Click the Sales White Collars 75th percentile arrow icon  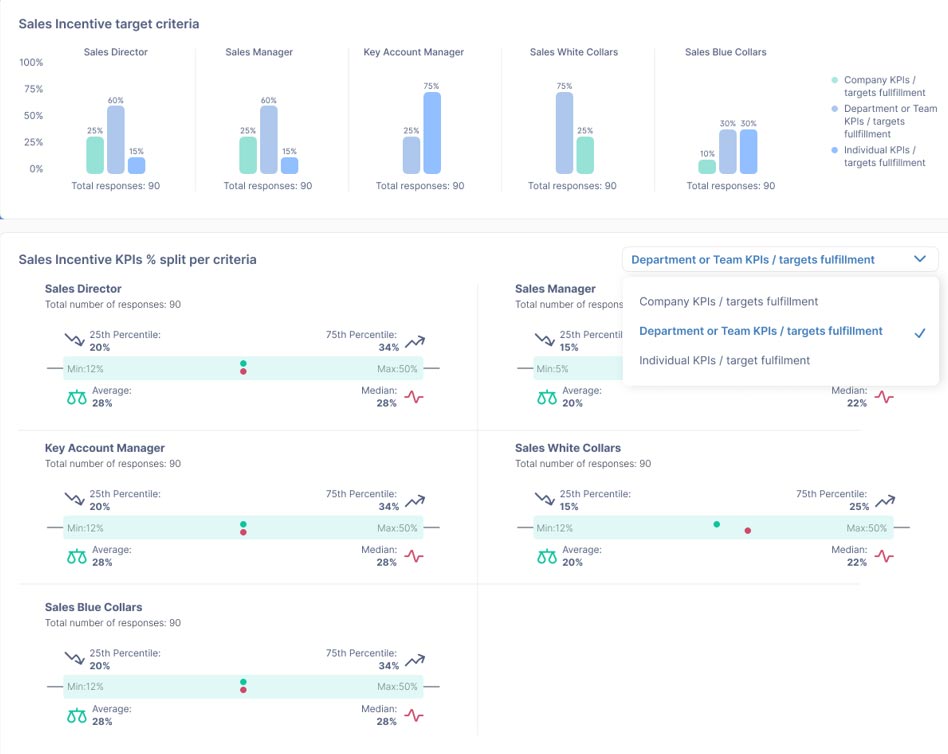tap(885, 500)
